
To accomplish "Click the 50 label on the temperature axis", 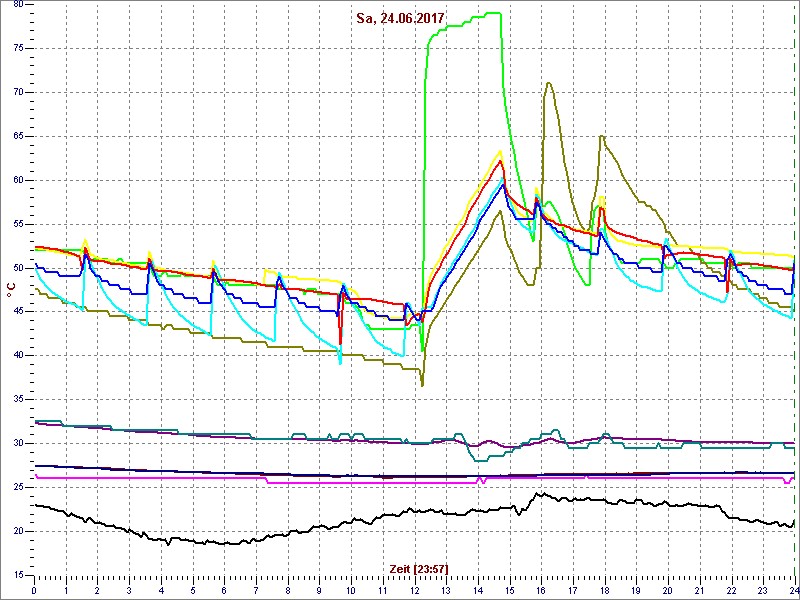I will tap(18, 268).
